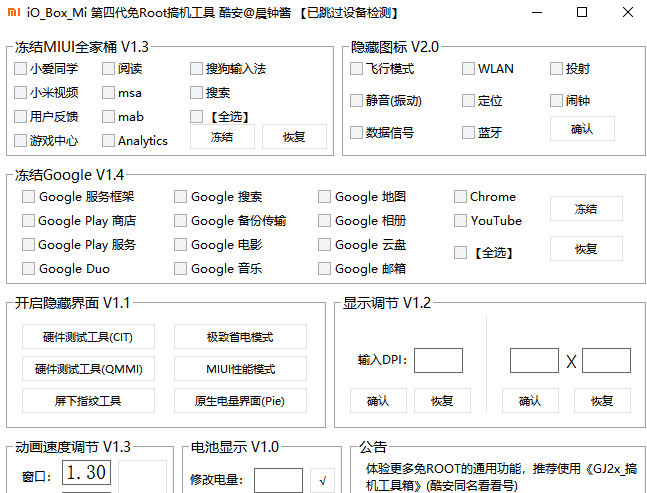
Task: Tick the msa checkbox
Action: [108, 92]
